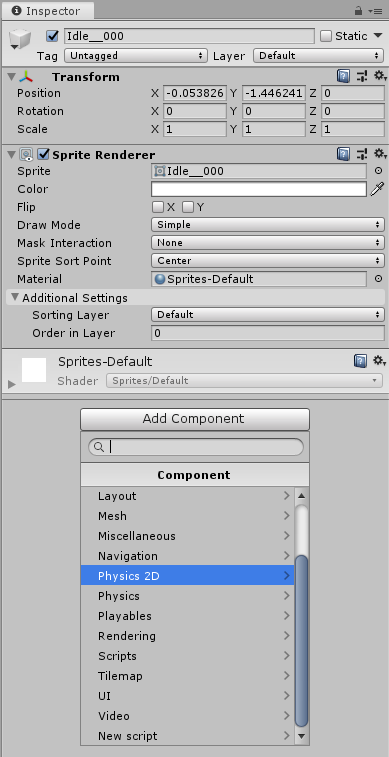Viewport: 389px width, 757px height.
Task: Open Sprite Renderer preset icon
Action: point(362,154)
